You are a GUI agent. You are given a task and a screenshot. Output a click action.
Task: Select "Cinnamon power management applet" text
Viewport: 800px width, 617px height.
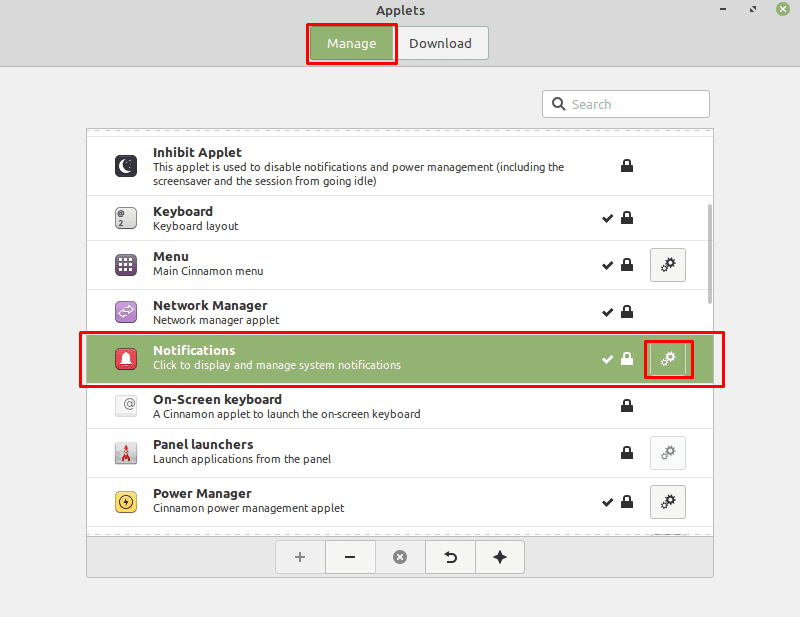[248, 508]
